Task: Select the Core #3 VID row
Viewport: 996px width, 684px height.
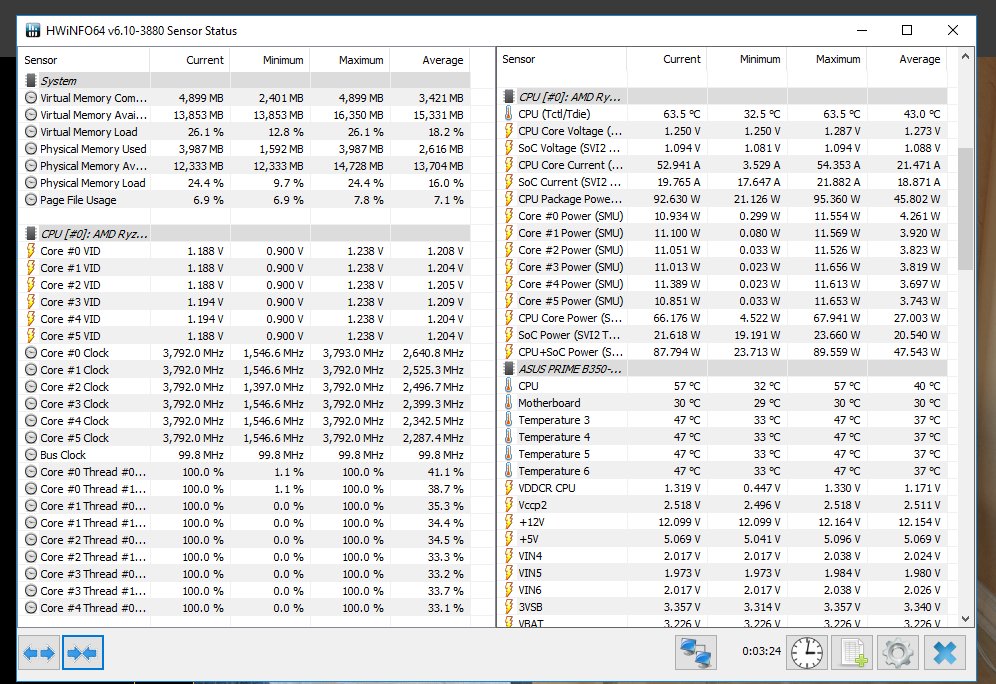Action: 245,302
